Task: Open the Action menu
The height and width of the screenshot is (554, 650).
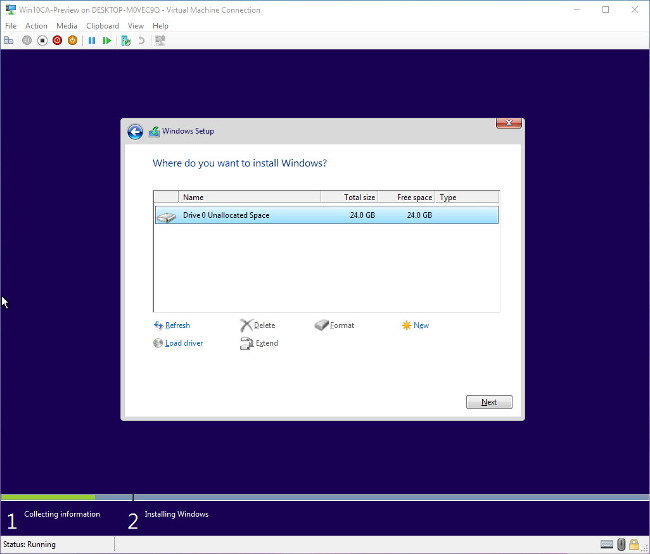Action: point(36,26)
